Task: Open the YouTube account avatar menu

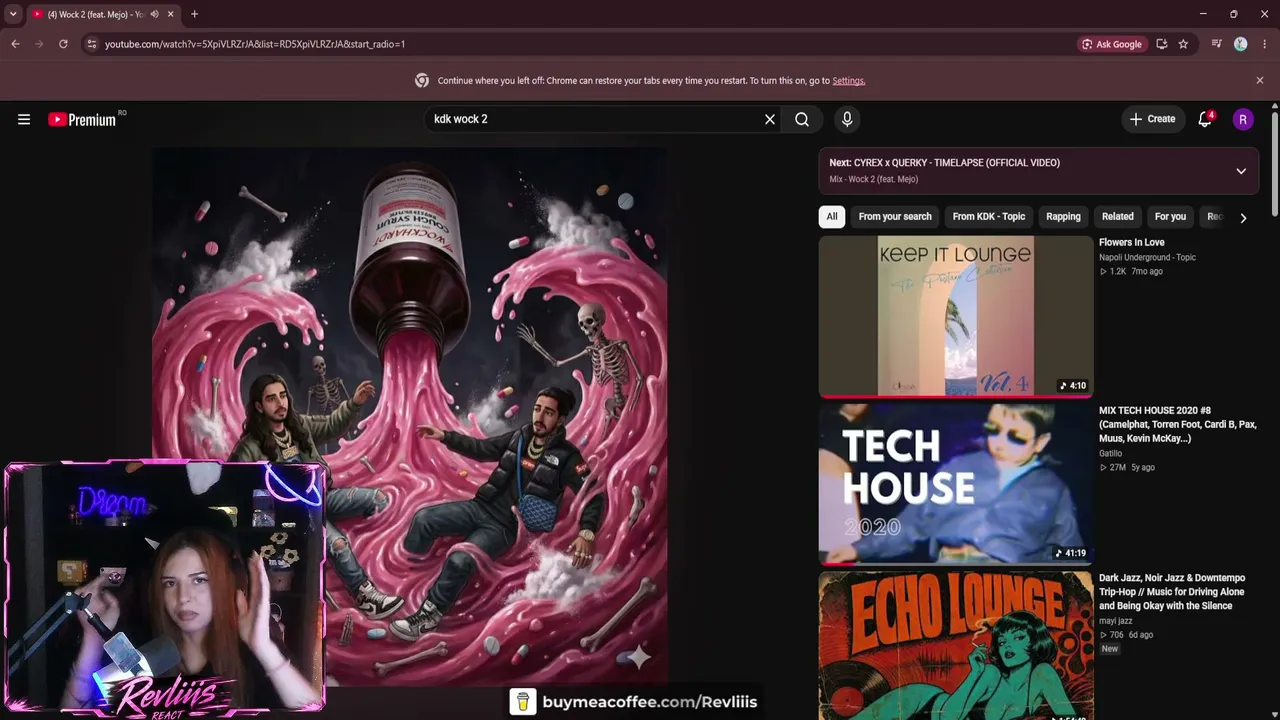Action: coord(1243,119)
